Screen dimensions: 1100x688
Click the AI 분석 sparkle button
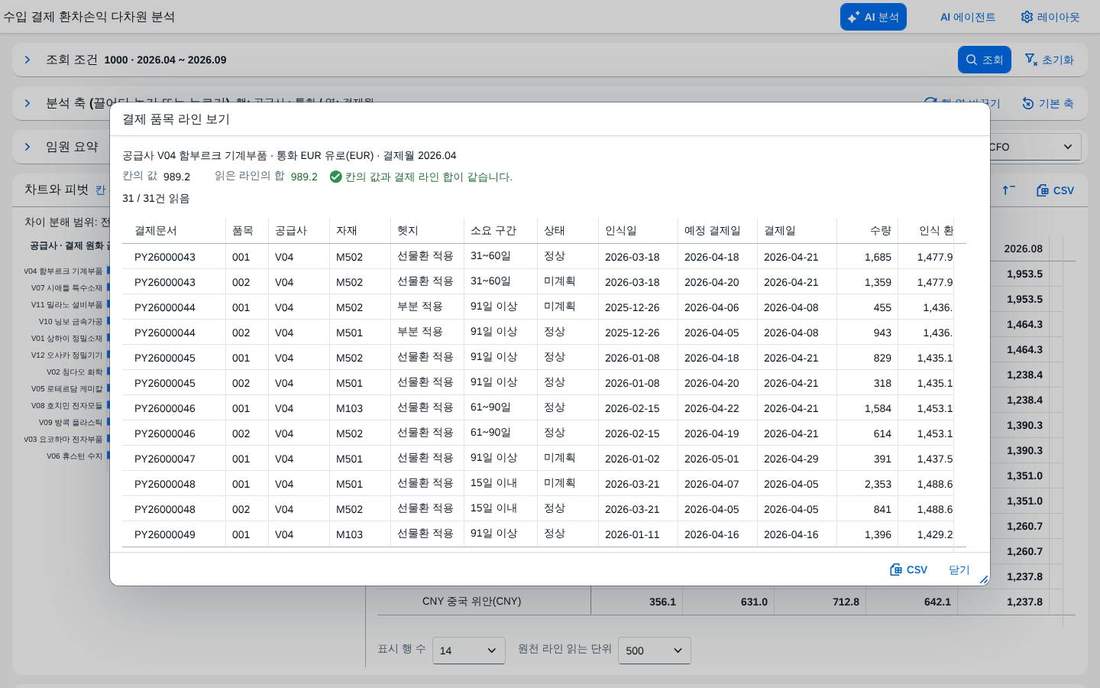click(873, 17)
